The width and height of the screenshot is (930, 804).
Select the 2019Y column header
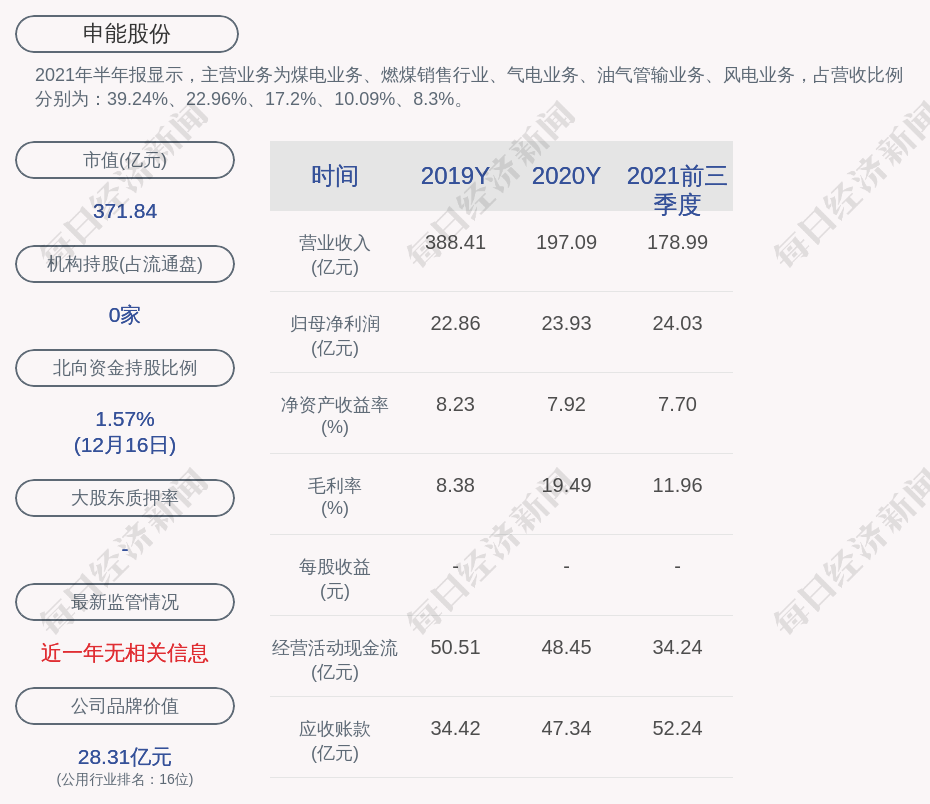point(455,176)
